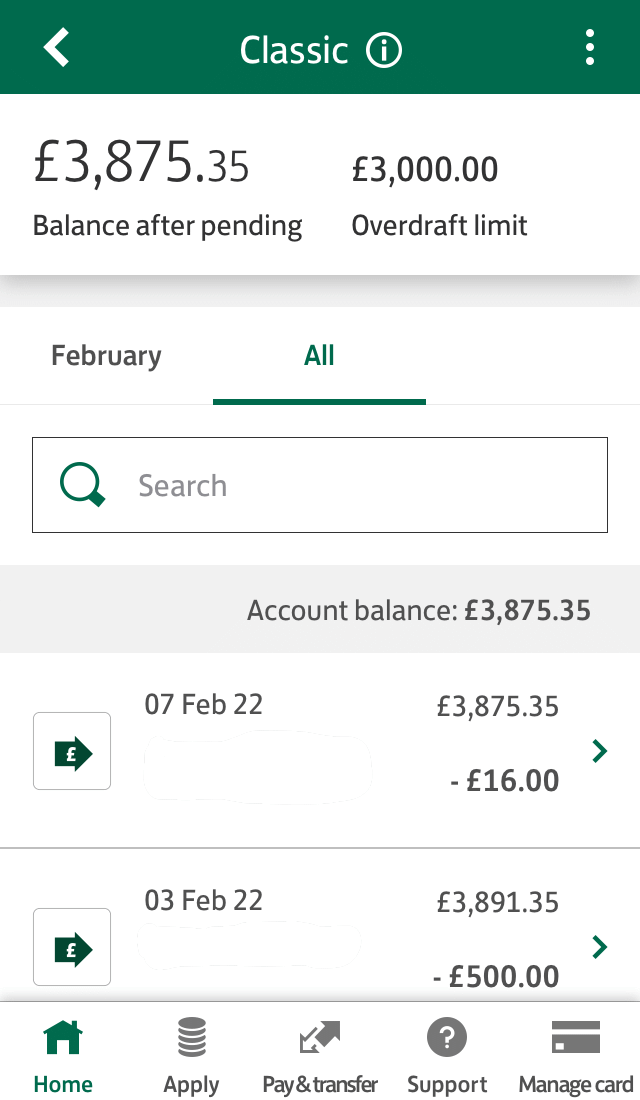Expand the 07 Feb 22 transaction chevron
Viewport: 640px width, 1100px height.
tap(600, 751)
